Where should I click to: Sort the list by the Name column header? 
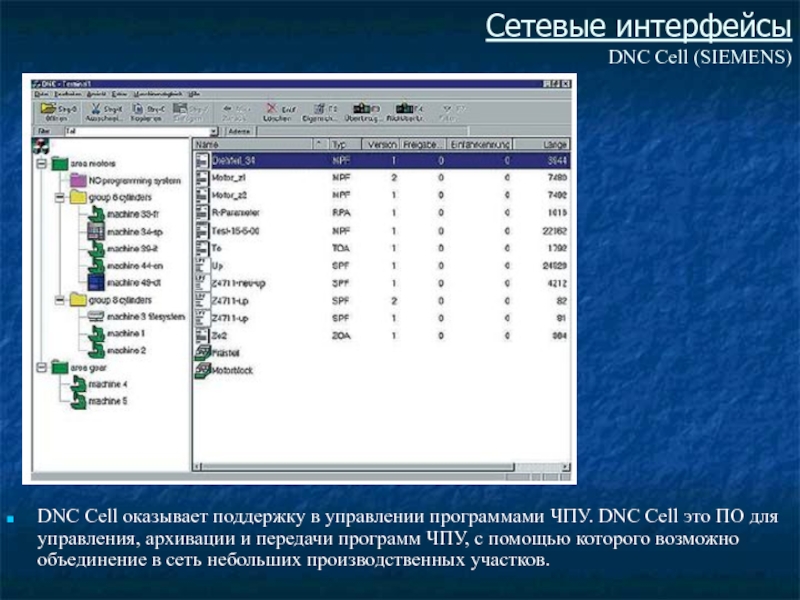click(253, 144)
